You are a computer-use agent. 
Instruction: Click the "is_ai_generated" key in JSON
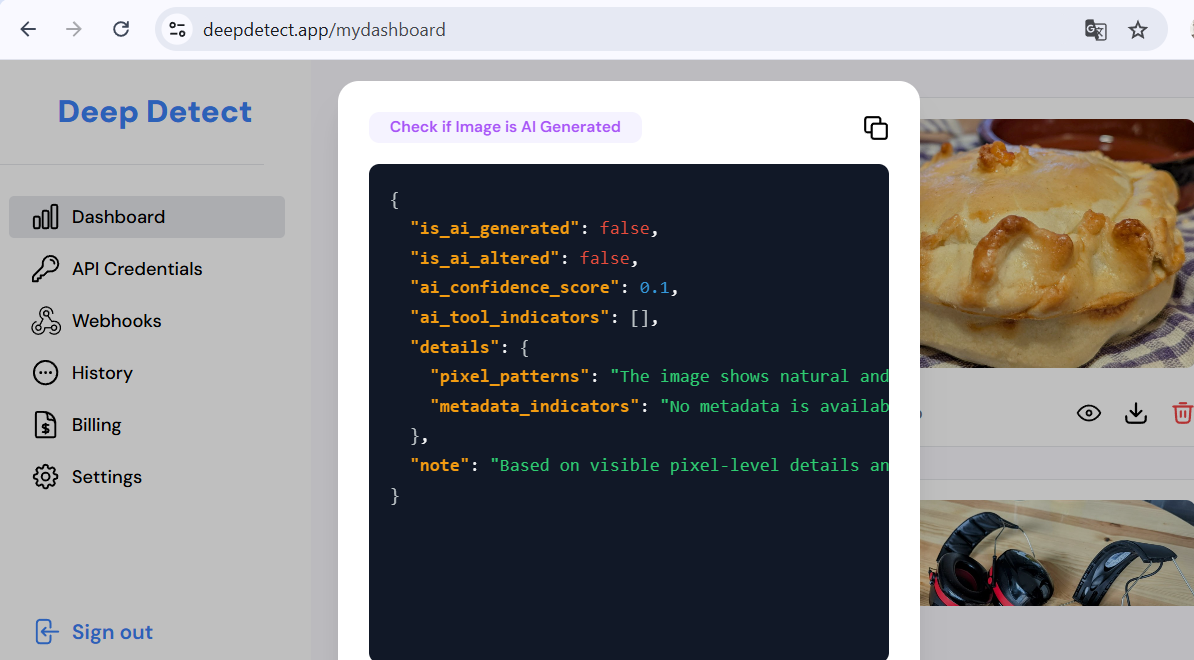tap(495, 228)
